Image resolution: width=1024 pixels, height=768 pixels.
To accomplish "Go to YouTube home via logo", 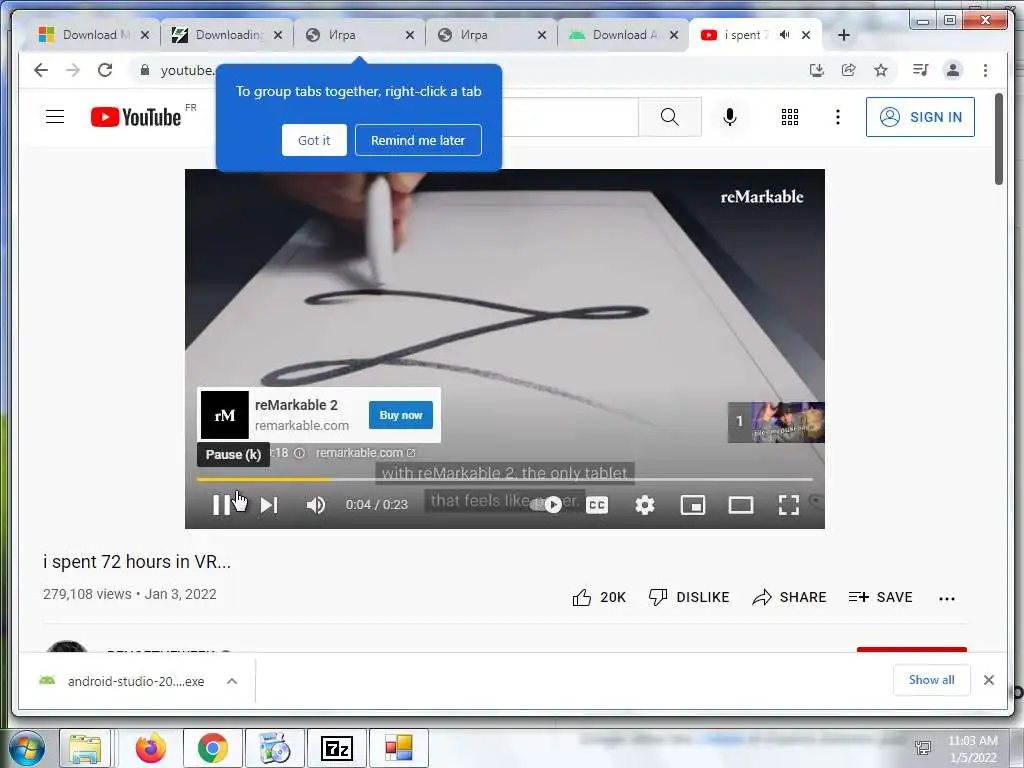I will tap(136, 118).
